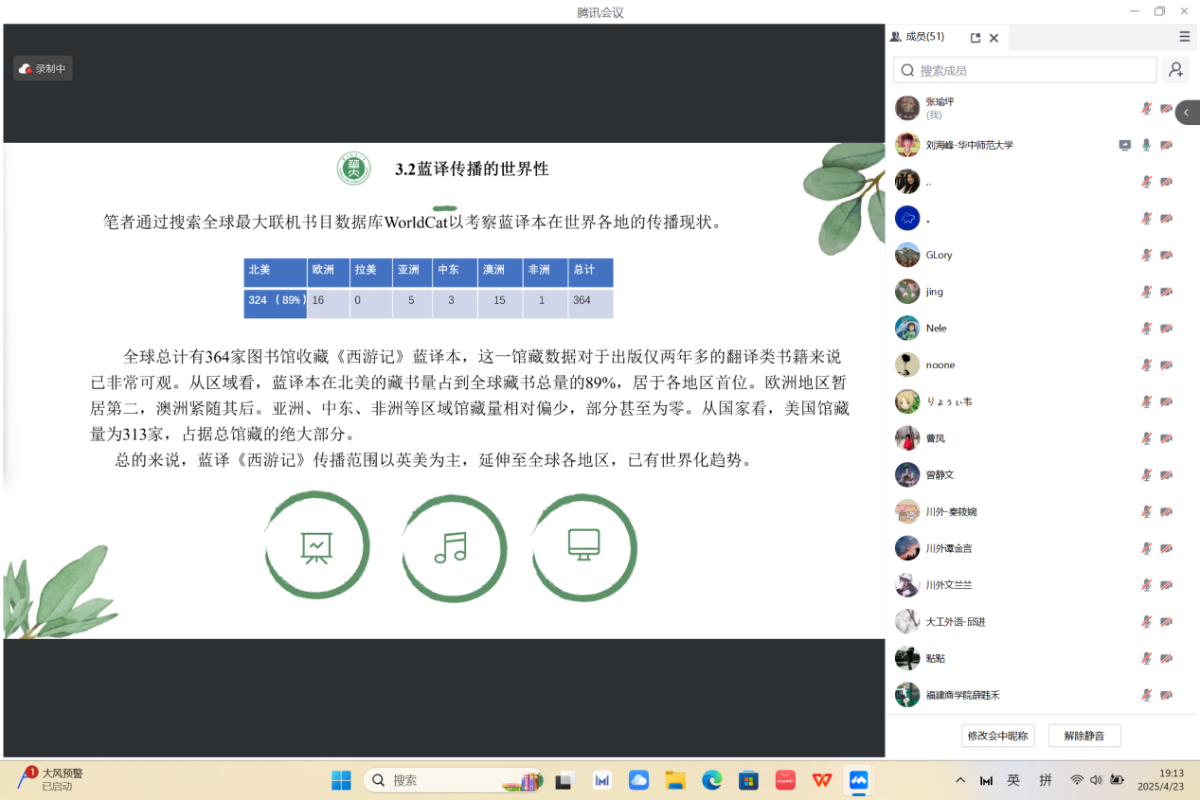Click the presentation icon on the slide
The width and height of the screenshot is (1200, 800).
click(x=317, y=545)
